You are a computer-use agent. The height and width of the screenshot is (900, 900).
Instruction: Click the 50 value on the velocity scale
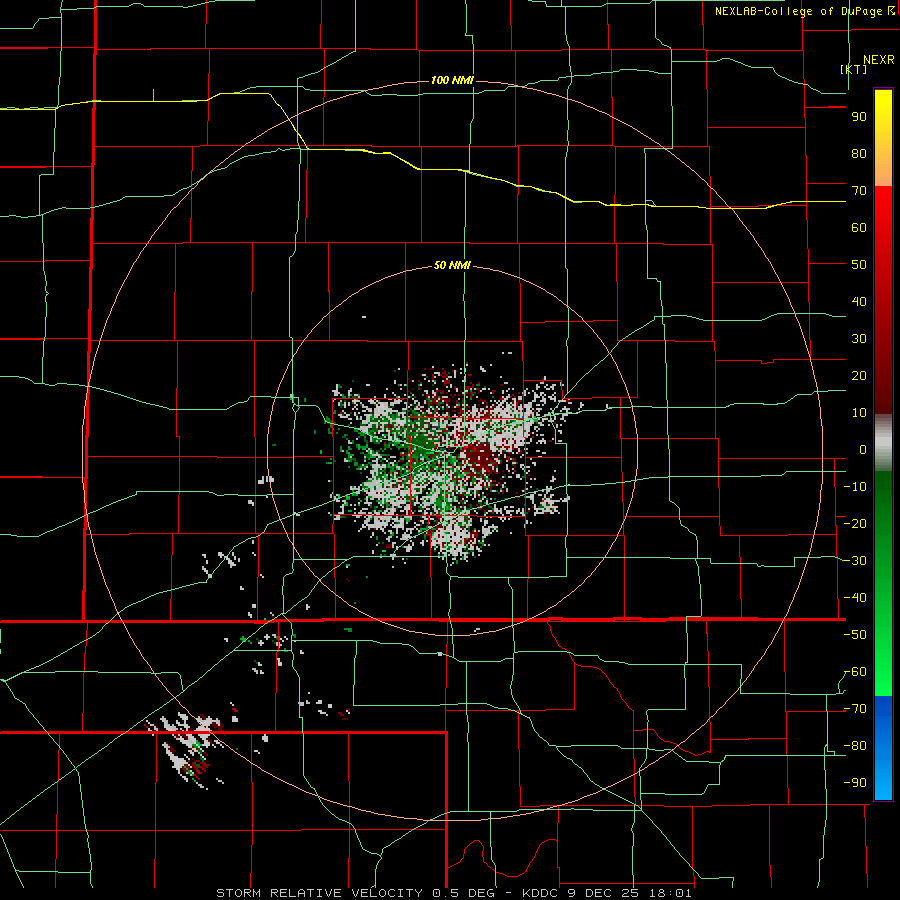pos(859,265)
